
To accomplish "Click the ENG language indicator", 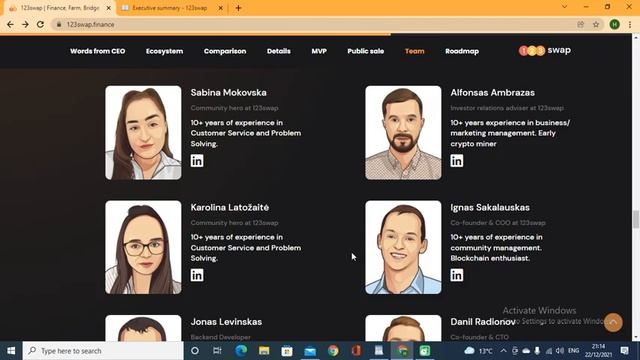I will (573, 351).
